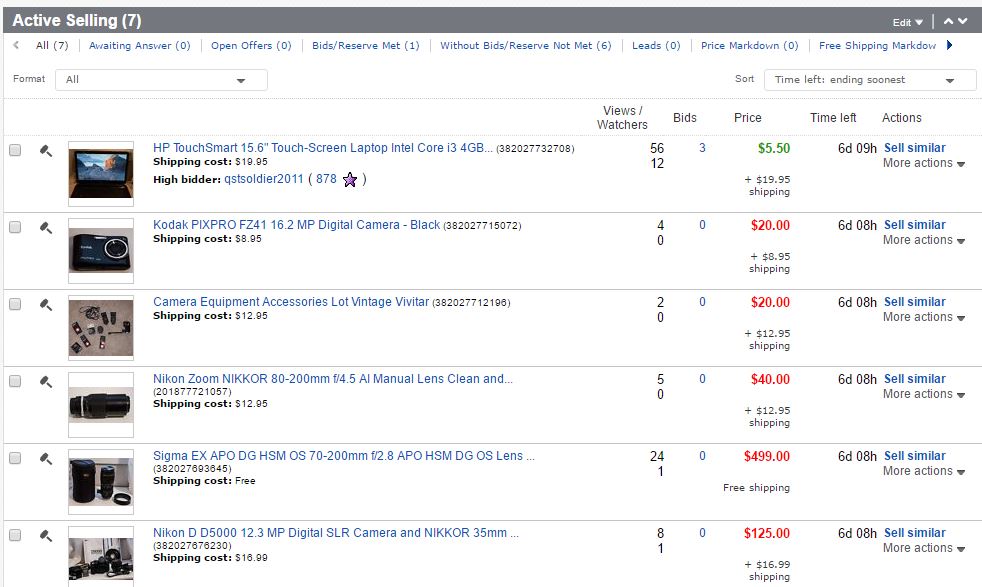Expand More actions for Kodak PIXPRO listing
This screenshot has height=587, width=982.
point(923,240)
